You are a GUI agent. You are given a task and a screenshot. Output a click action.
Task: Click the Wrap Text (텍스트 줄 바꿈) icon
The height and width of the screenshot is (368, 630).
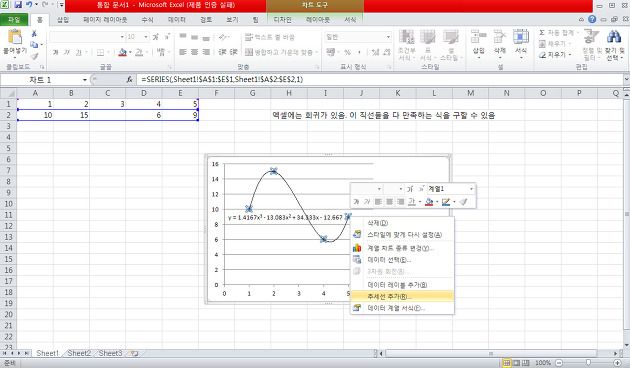[x=249, y=37]
